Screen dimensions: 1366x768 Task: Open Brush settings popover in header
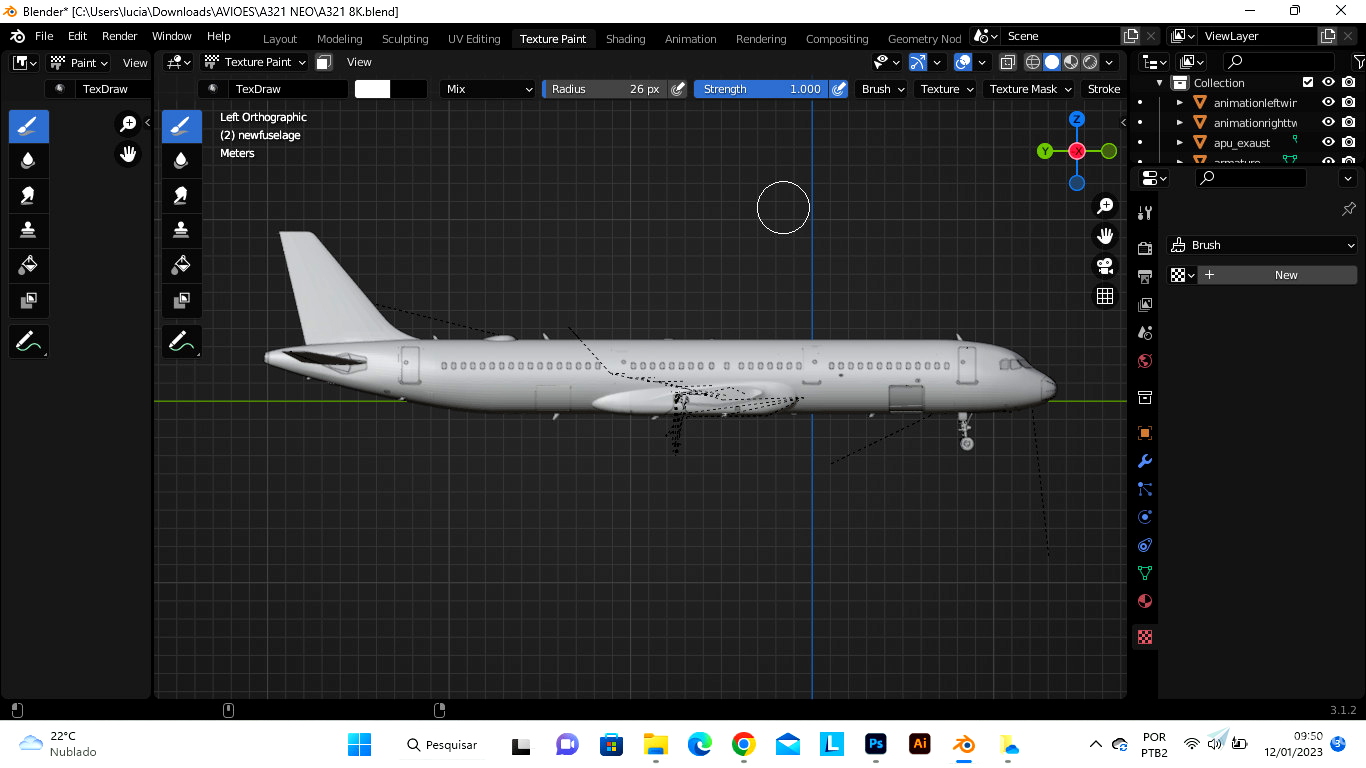click(882, 89)
